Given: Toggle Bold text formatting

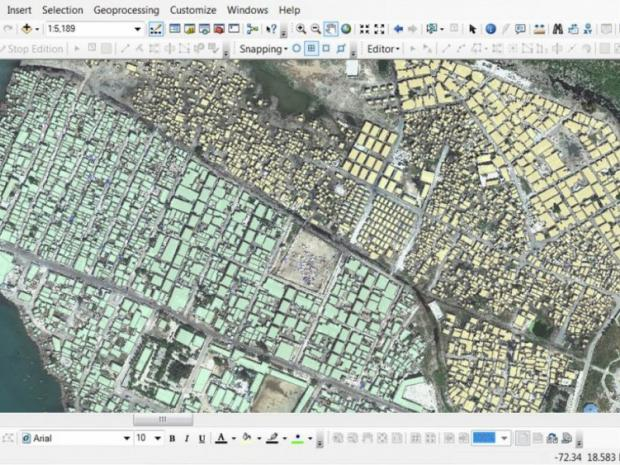Looking at the screenshot, I should (x=172, y=438).
